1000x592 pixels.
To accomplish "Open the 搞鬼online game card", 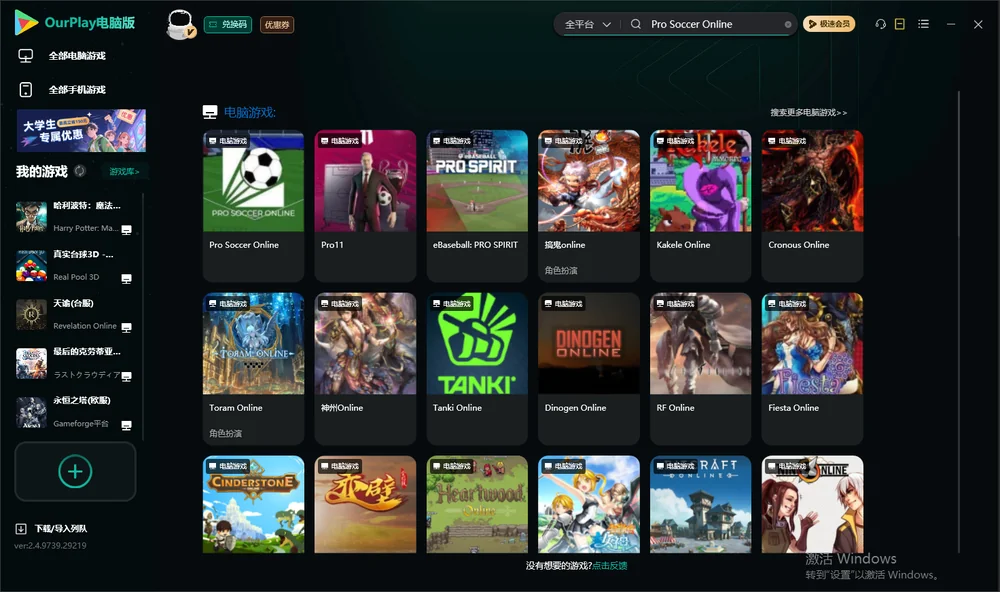I will pyautogui.click(x=589, y=205).
